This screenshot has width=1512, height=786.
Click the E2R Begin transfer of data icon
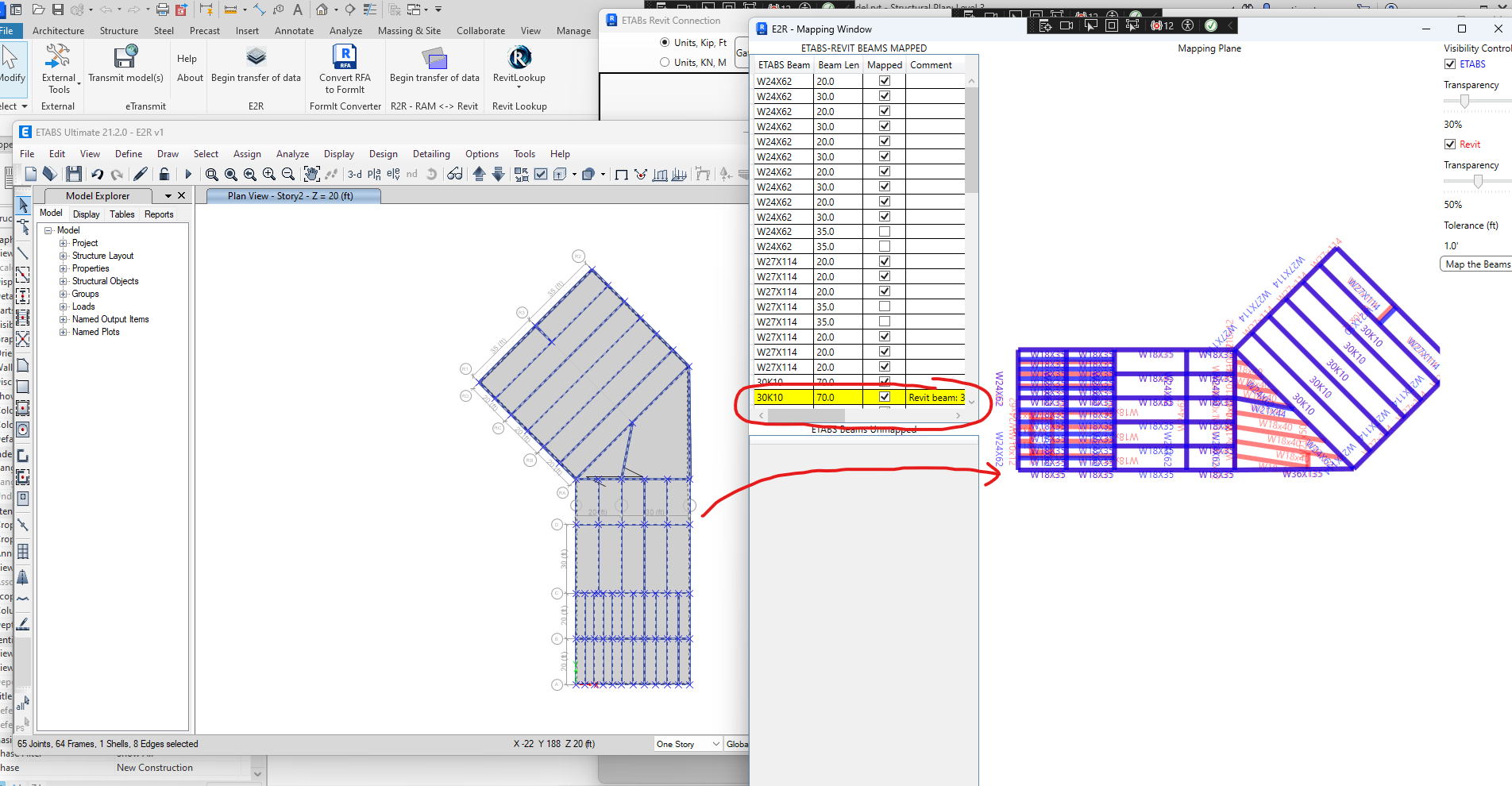[x=256, y=56]
